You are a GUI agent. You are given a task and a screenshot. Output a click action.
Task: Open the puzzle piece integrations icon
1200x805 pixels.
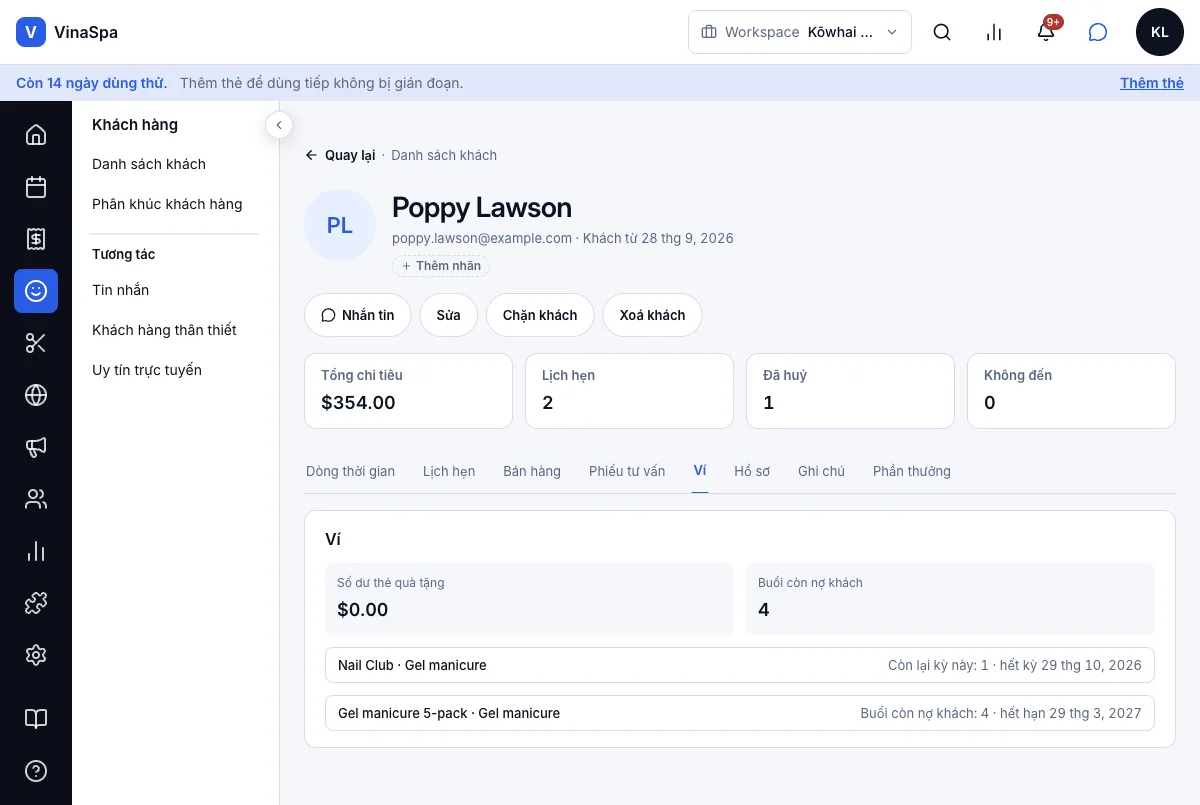point(36,603)
